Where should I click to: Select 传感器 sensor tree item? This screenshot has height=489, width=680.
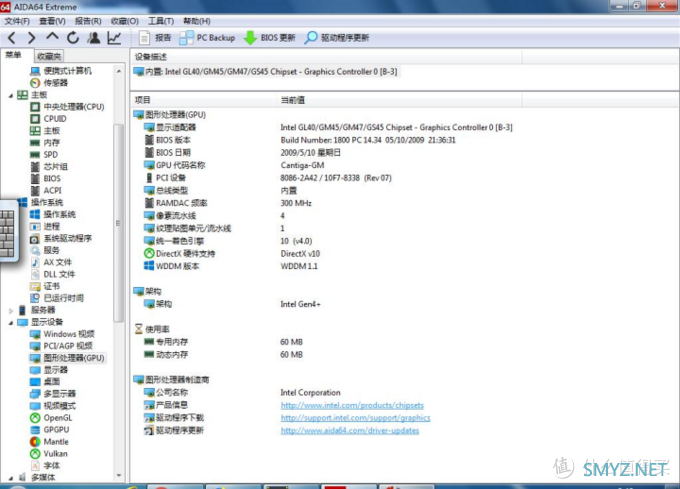pos(49,82)
